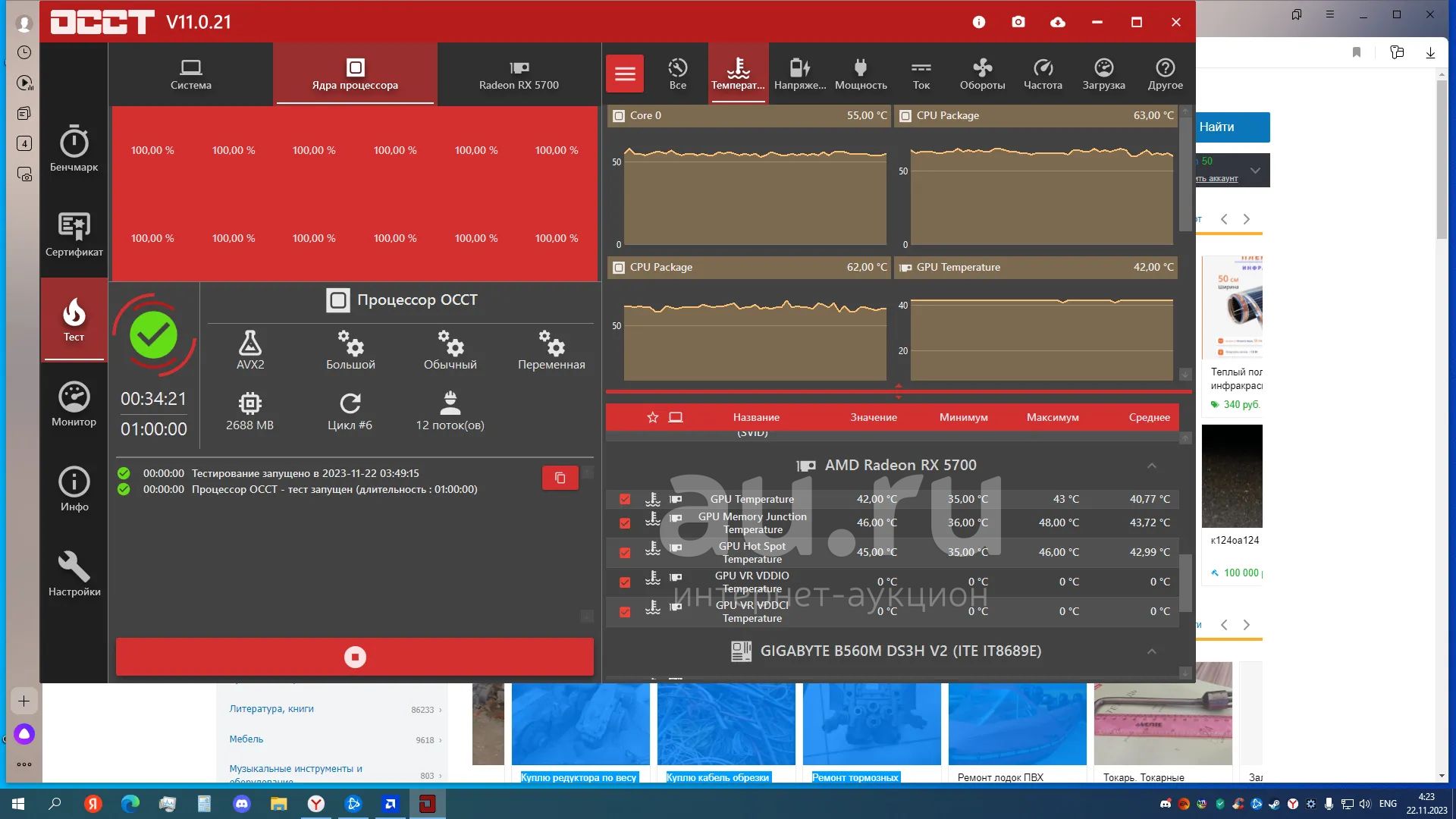Open Discord from the taskbar

[242, 804]
